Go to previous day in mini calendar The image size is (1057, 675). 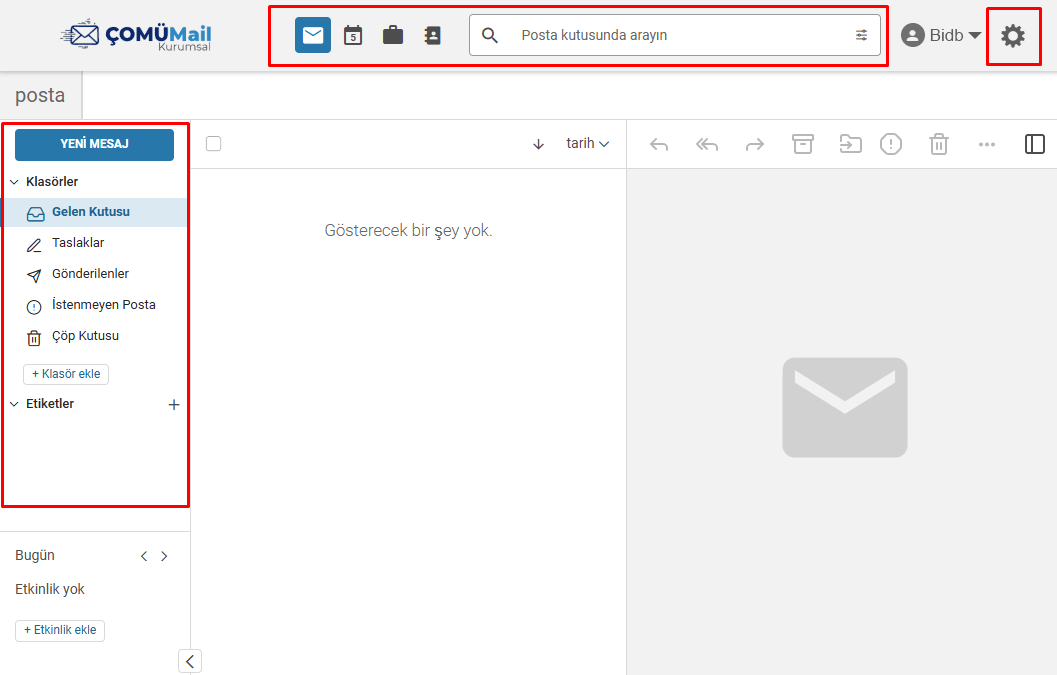tap(144, 556)
